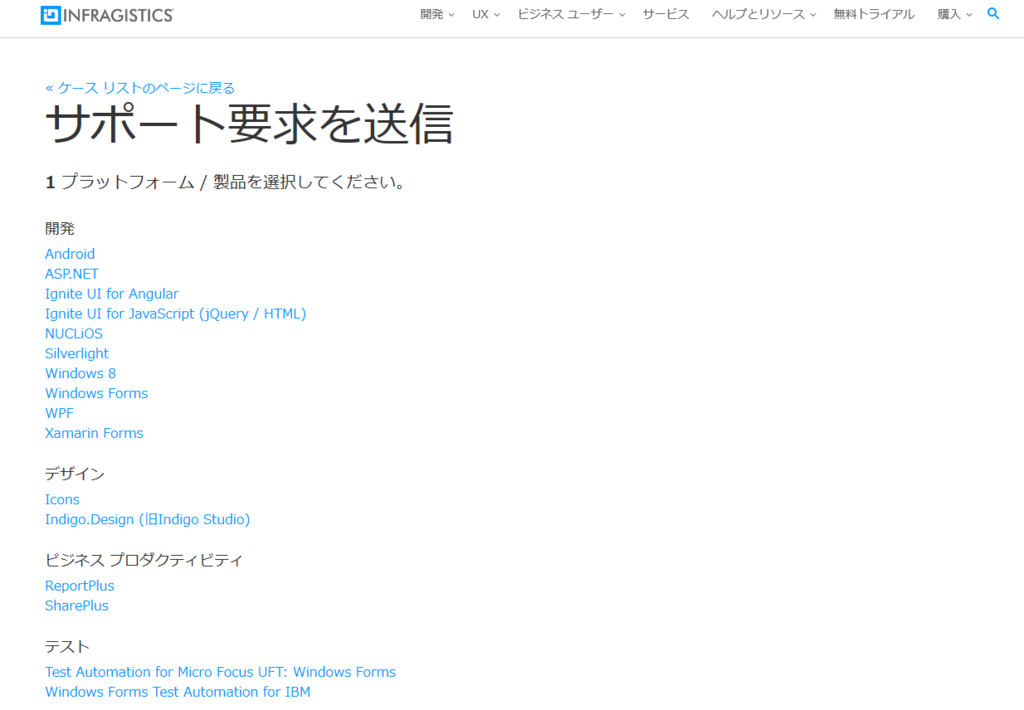Screen dimensions: 1024x710
Task: Select the Xamarin Forms link
Action: (x=94, y=433)
